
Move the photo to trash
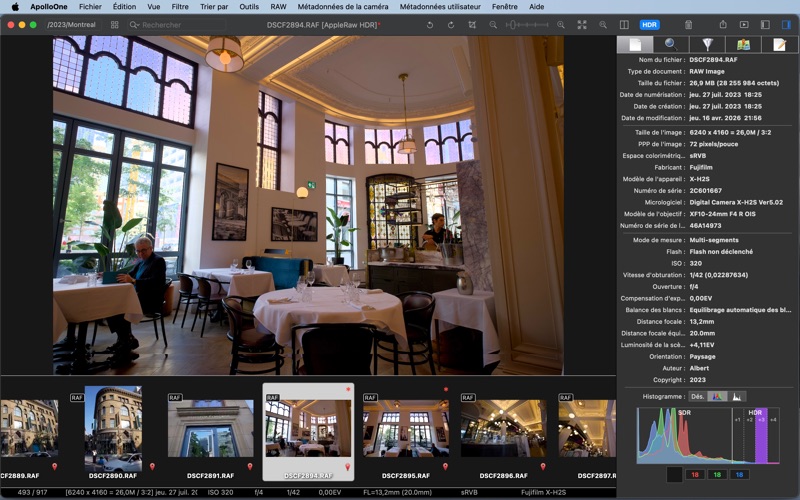(688, 24)
